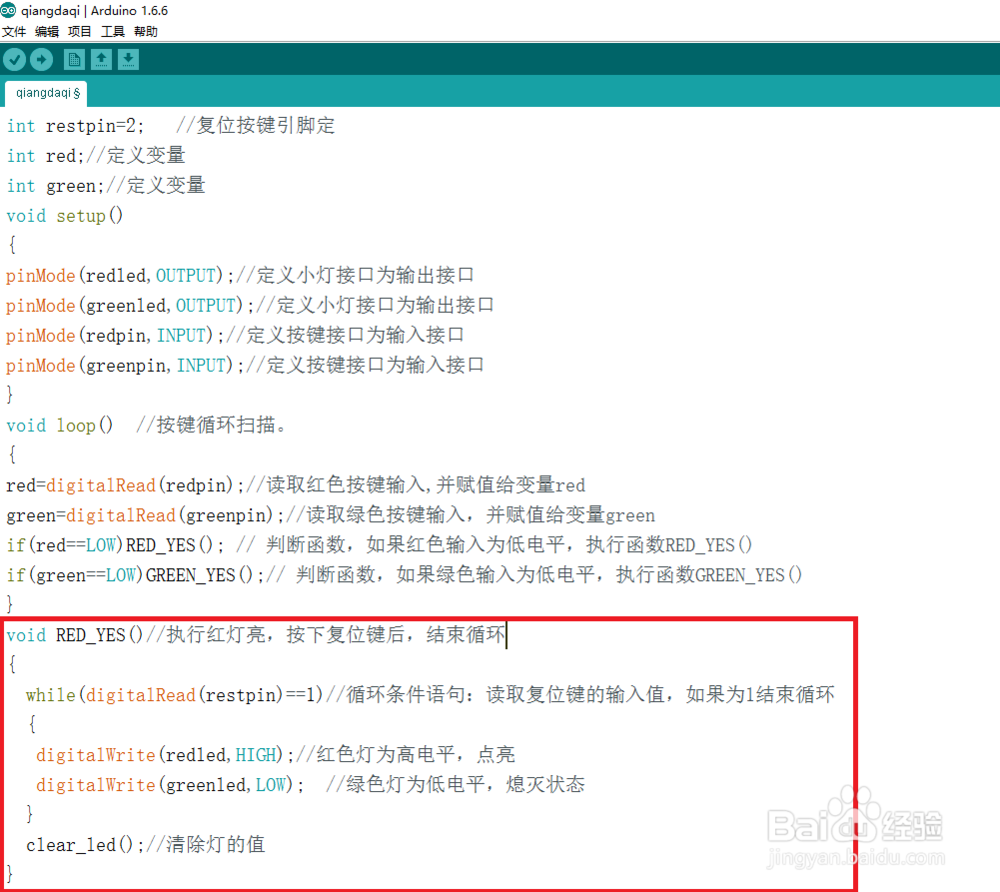Viewport: 1000px width, 892px height.
Task: Open the 帮助 menu
Action: click(x=144, y=31)
